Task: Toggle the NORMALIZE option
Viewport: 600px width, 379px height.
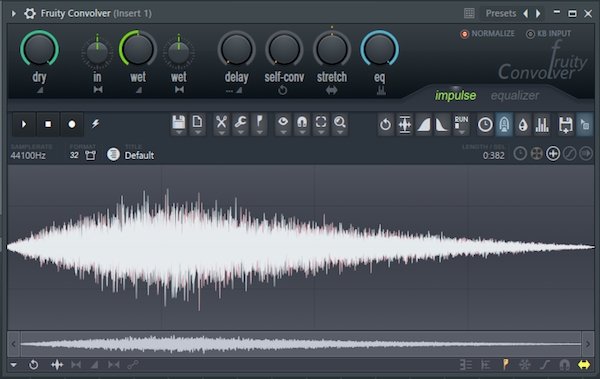Action: click(488, 34)
